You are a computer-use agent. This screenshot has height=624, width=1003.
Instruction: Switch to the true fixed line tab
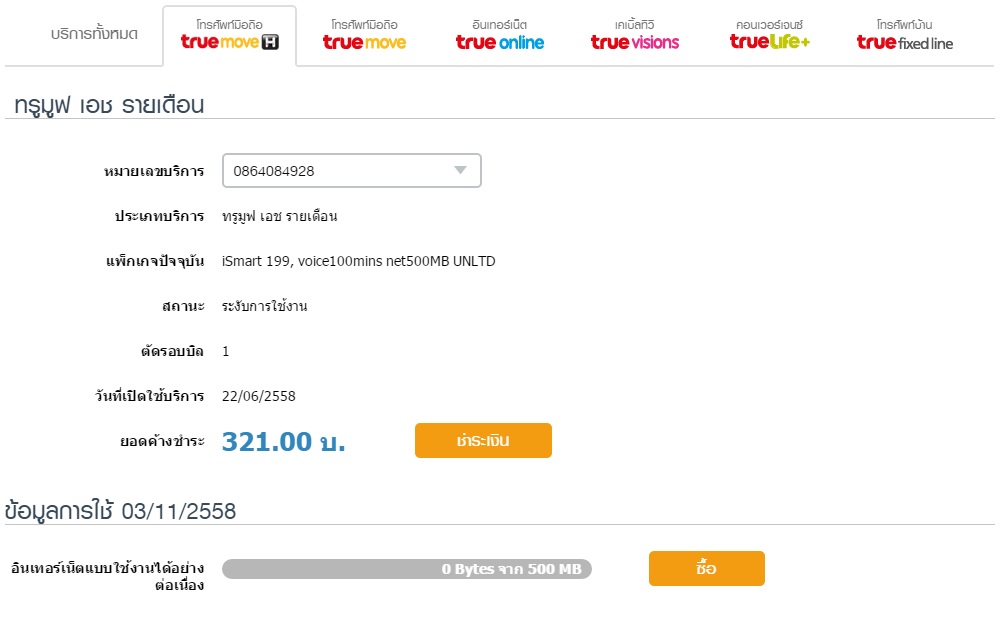904,35
